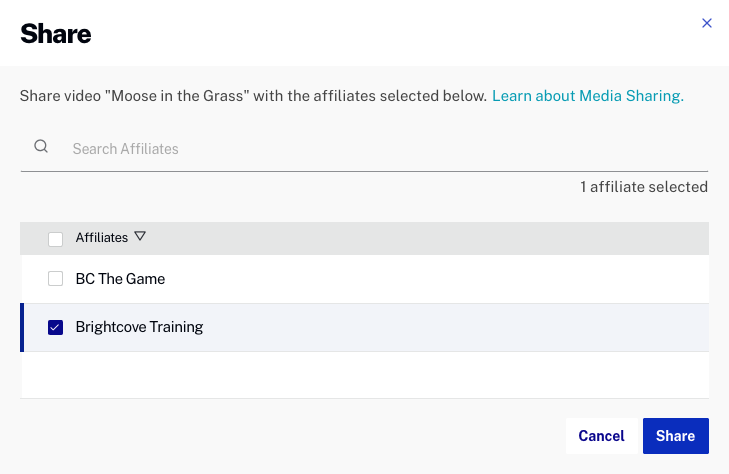This screenshot has height=474, width=729.
Task: Tick the select-all checkbox in Affiliates header
Action: click(x=55, y=239)
